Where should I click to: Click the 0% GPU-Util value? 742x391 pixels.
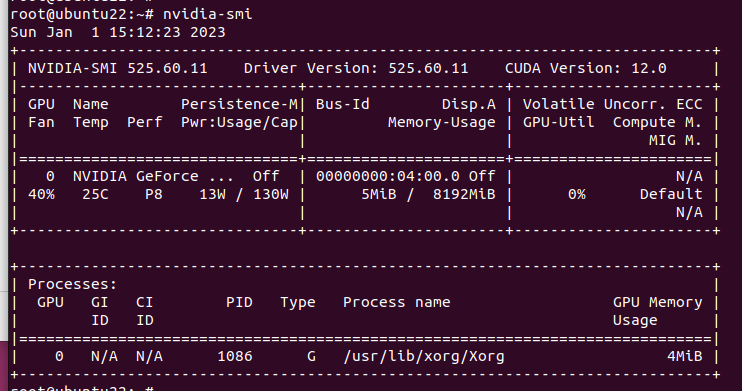click(x=576, y=194)
